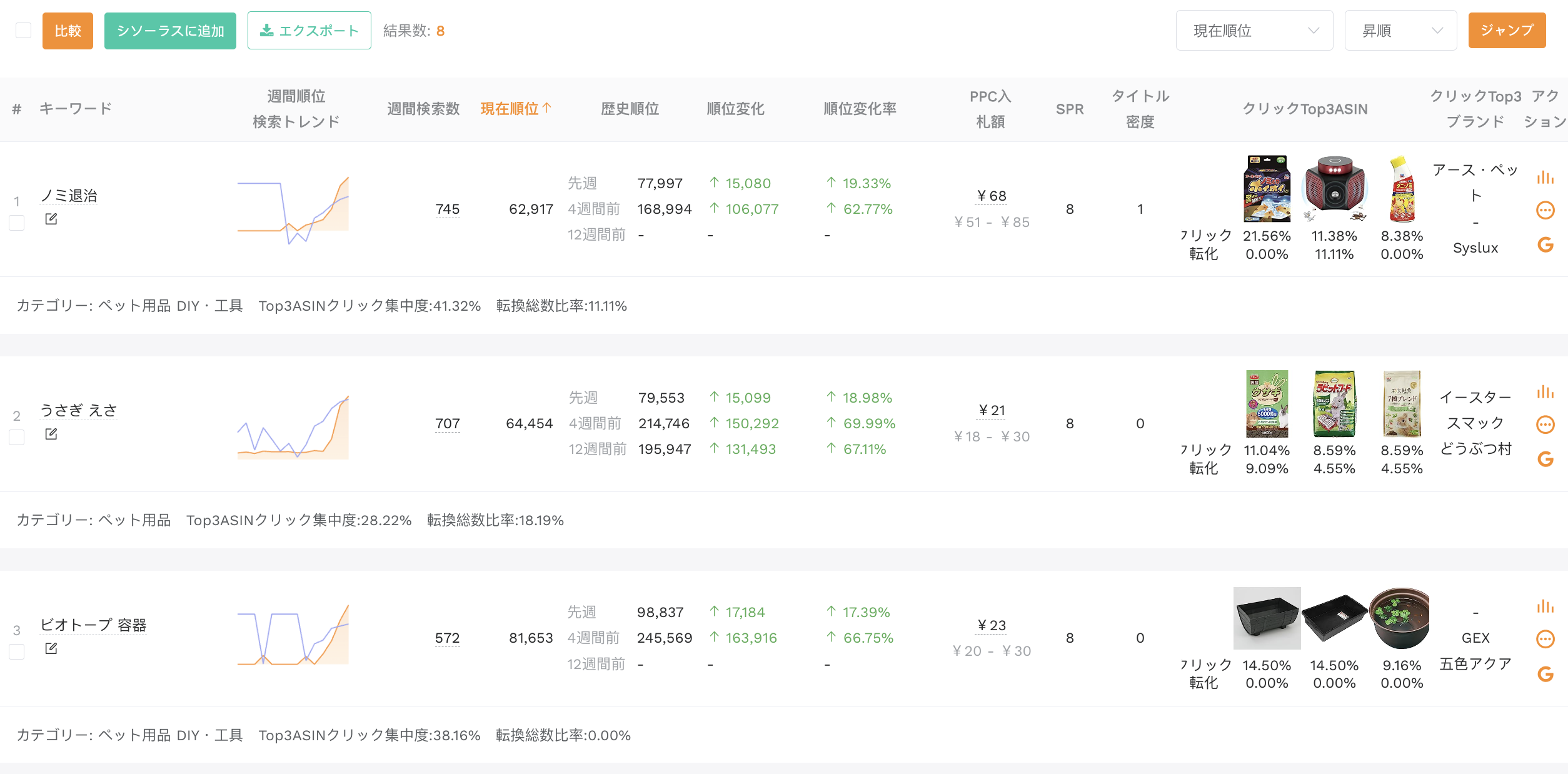The image size is (1568, 774).
Task: Click the red insect trap thumbnail with 11.38%
Action: tap(1334, 189)
